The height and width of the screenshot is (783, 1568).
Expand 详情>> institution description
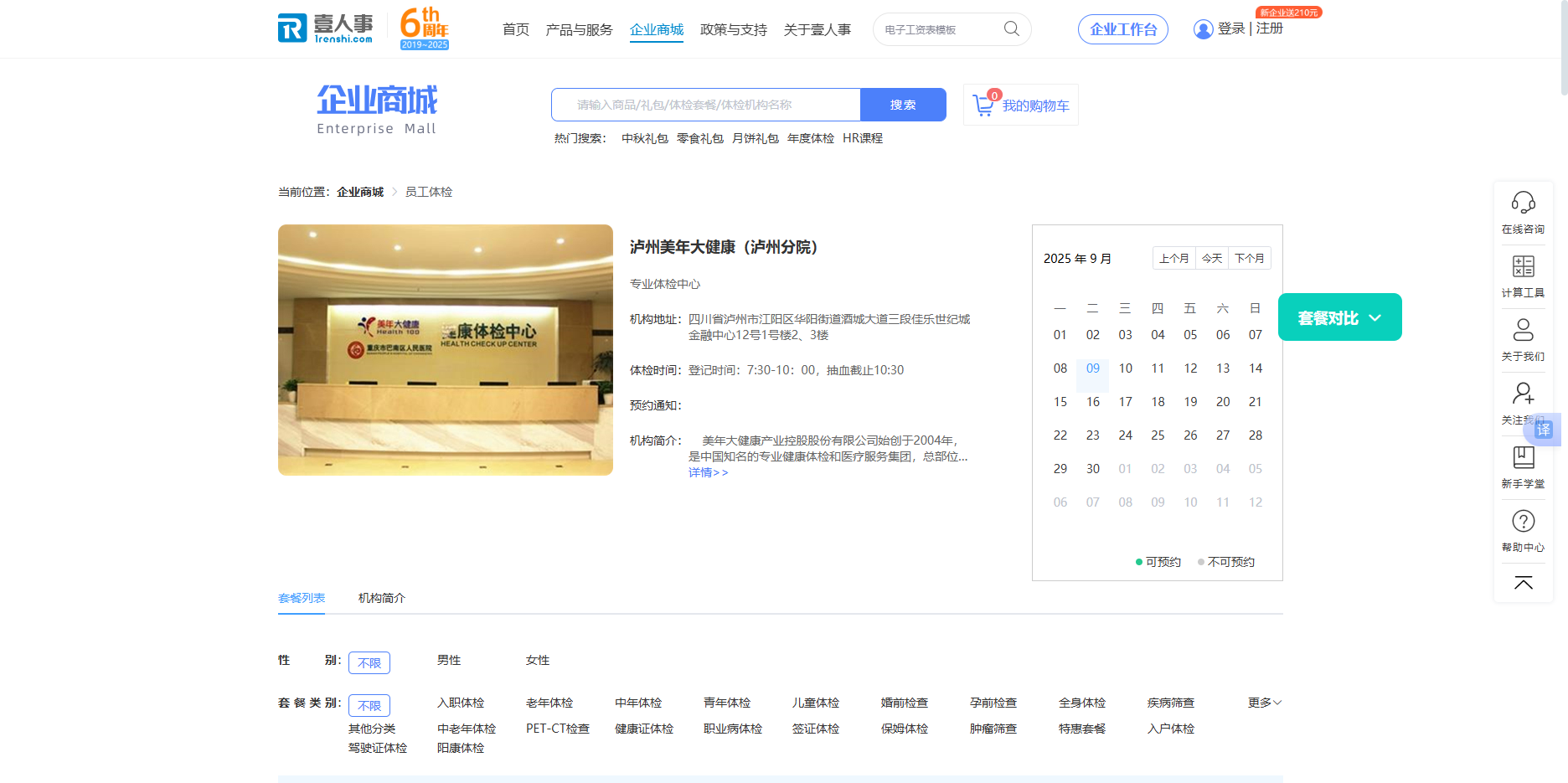click(x=709, y=473)
